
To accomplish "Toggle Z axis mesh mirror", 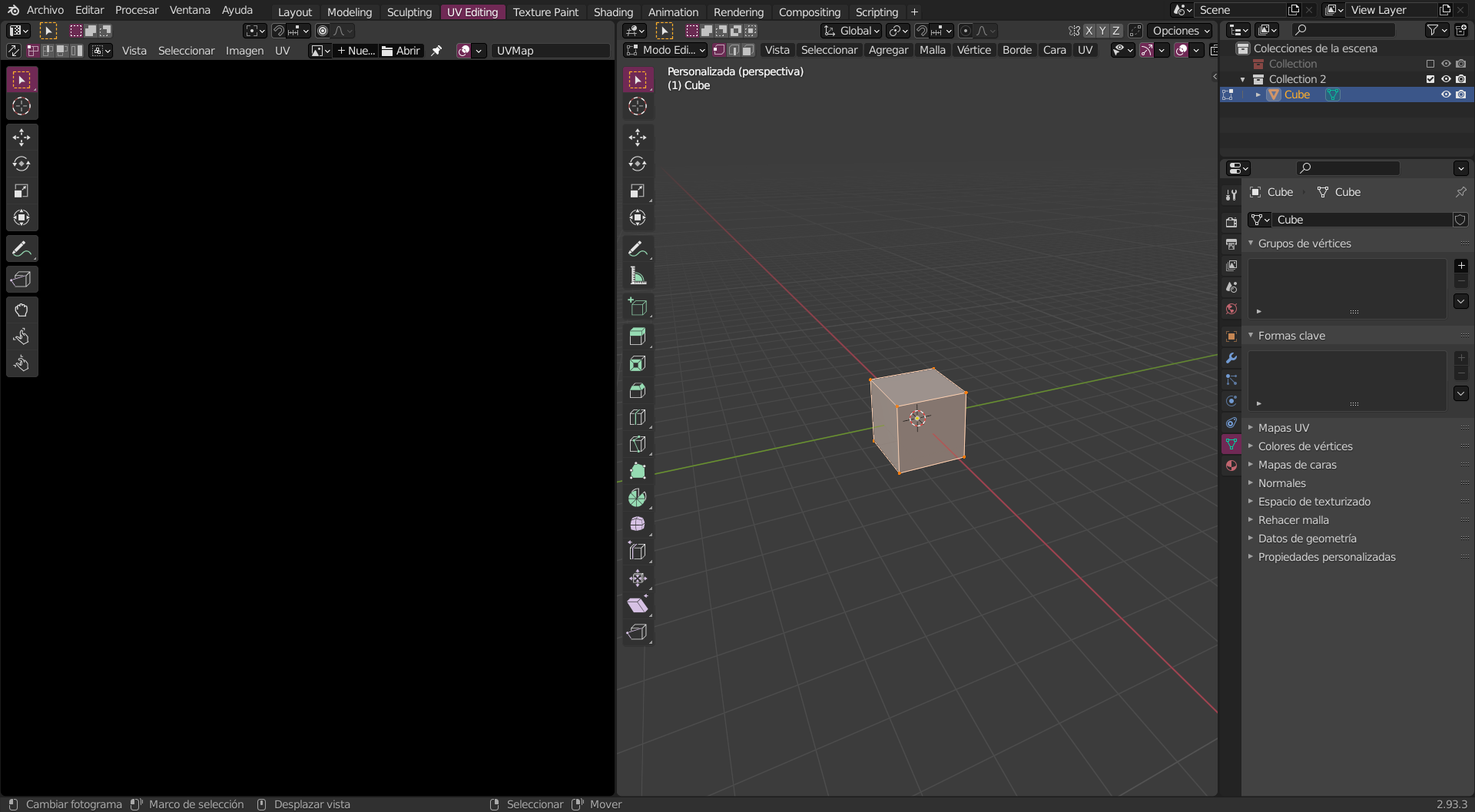I will pos(1116,31).
